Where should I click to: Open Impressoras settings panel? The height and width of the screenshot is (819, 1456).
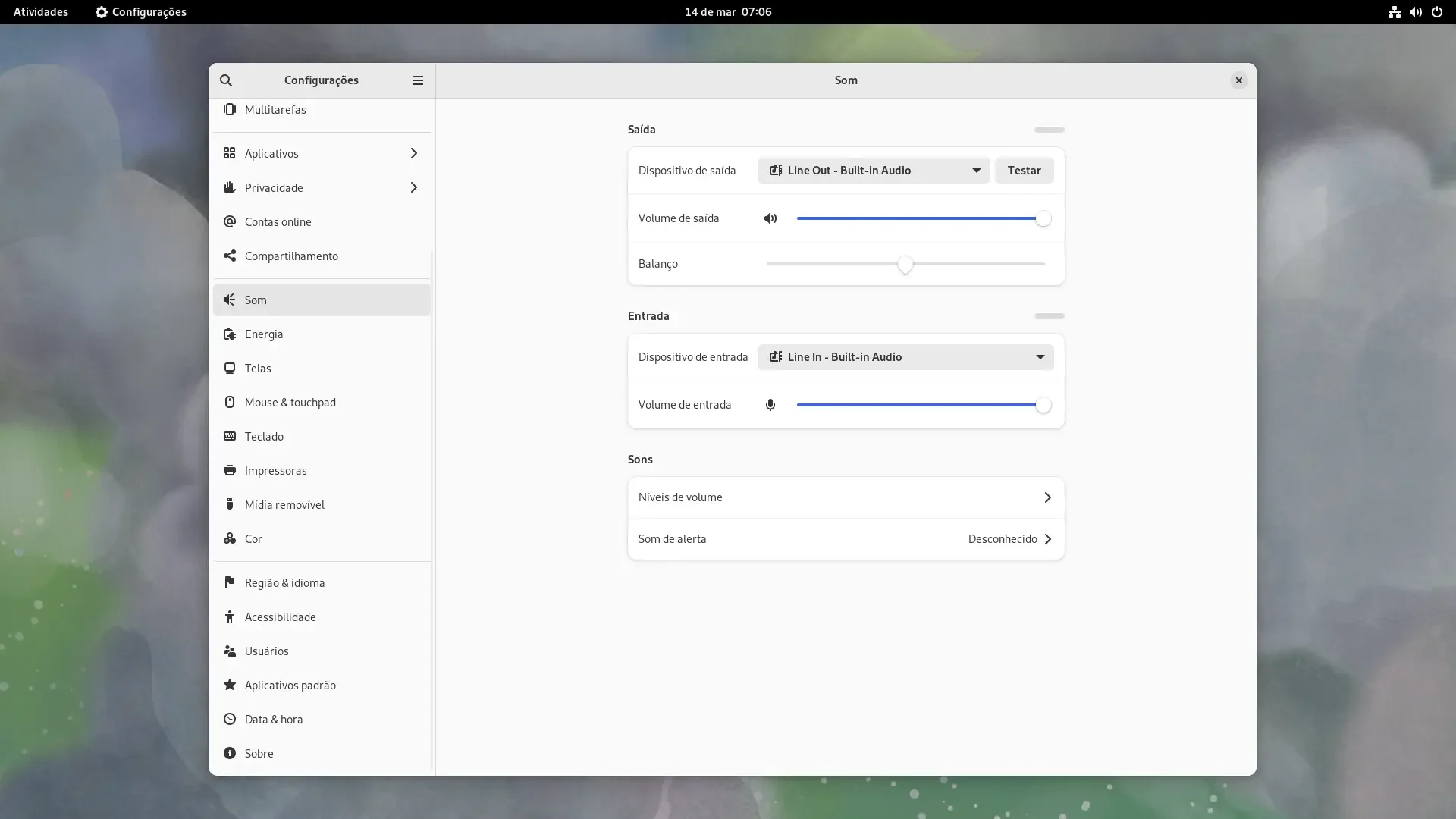(x=322, y=470)
